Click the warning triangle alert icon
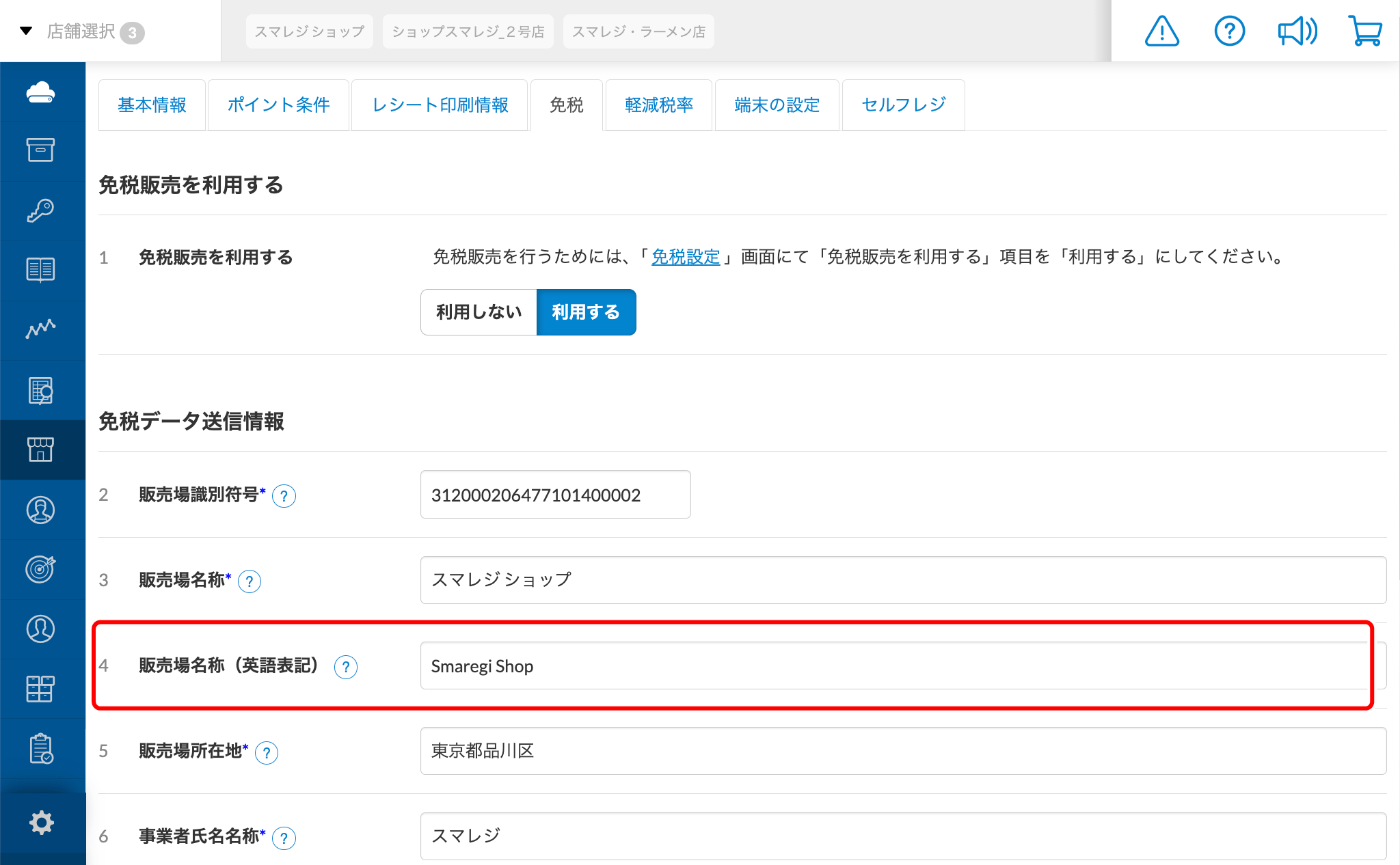The height and width of the screenshot is (865, 1400). (x=1162, y=31)
